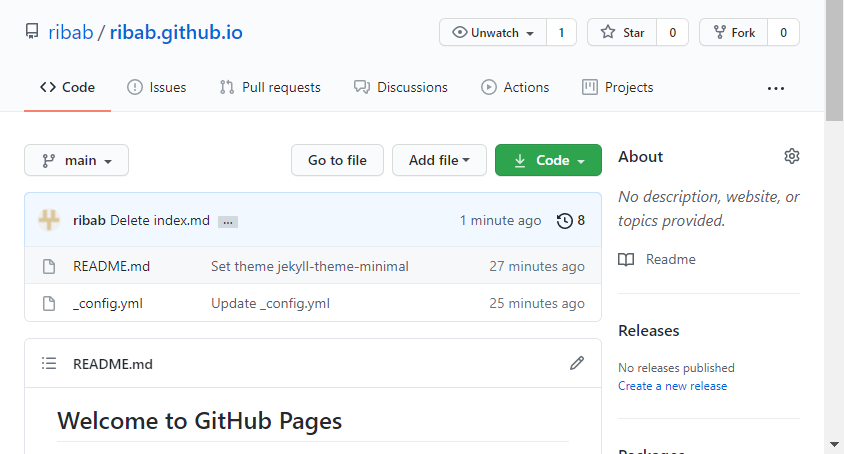Edit repository details with the gear icon
This screenshot has width=844, height=454.
click(x=792, y=156)
